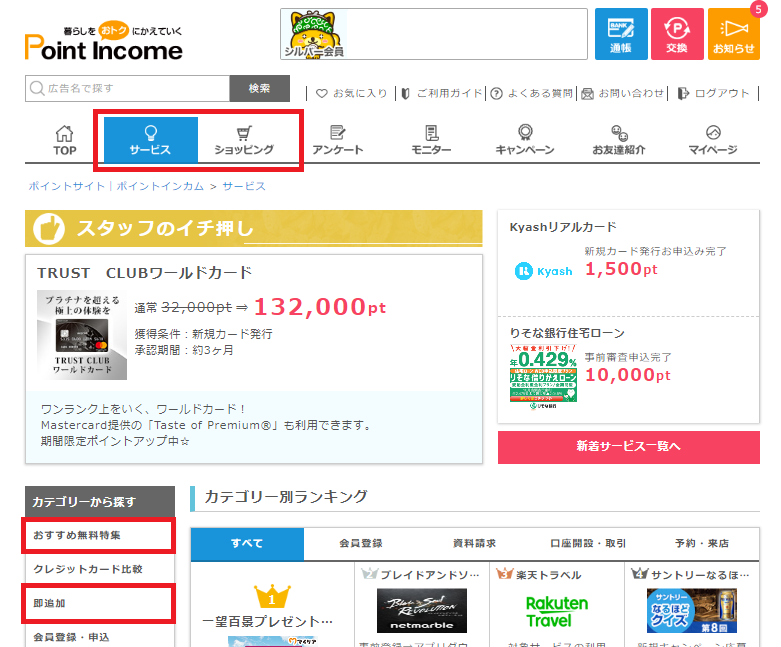781x647 pixels.
Task: Open 即追加 category
Action: tap(99, 603)
